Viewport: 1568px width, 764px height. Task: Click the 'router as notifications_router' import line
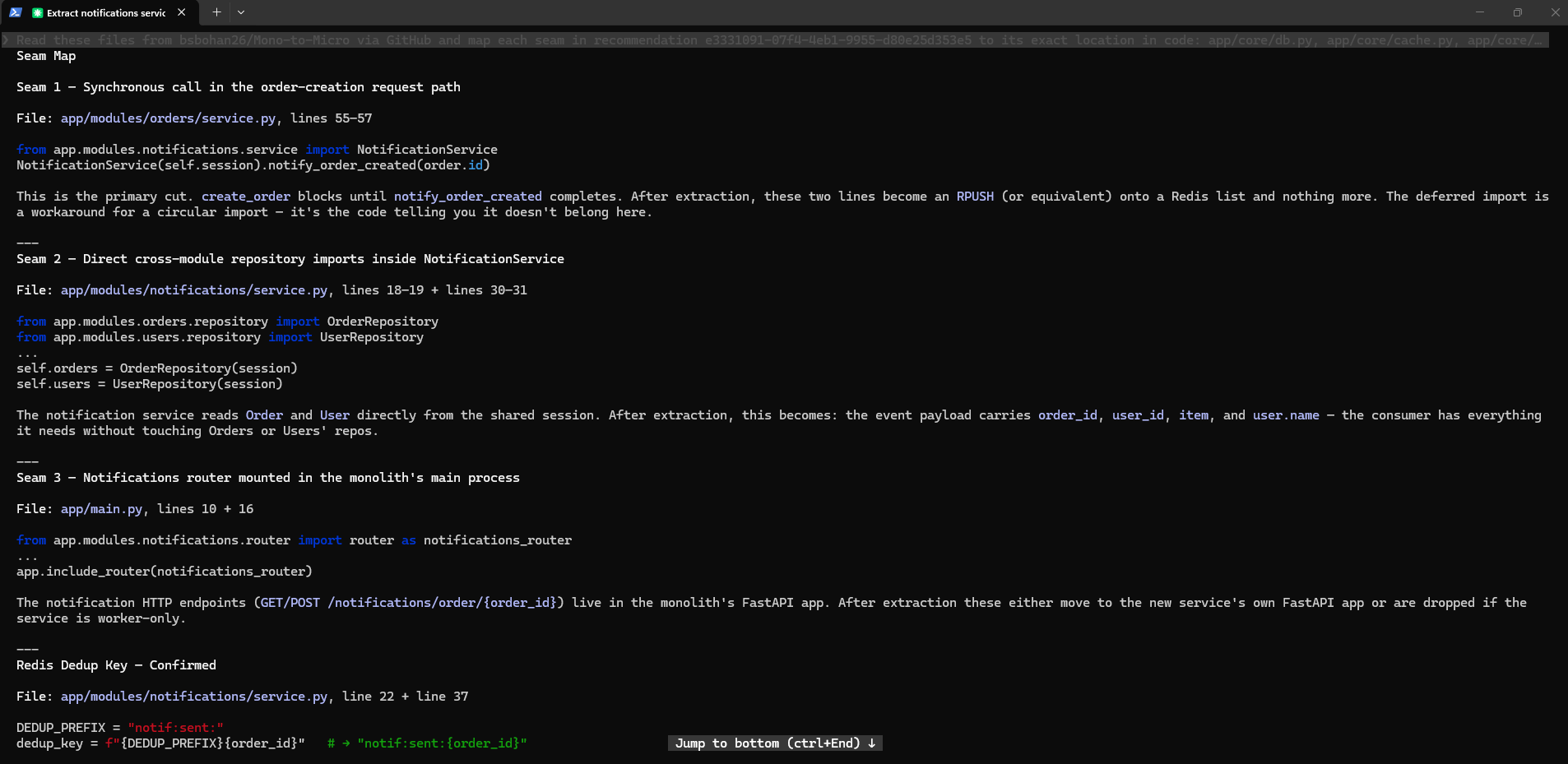pyautogui.click(x=294, y=540)
